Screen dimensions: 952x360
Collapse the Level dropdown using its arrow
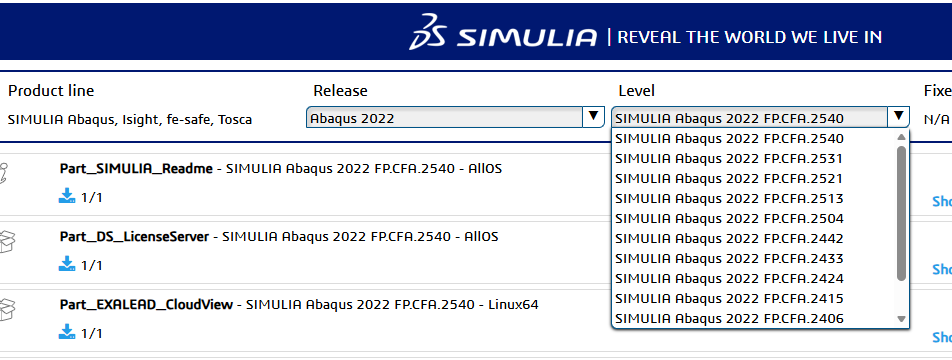899,117
